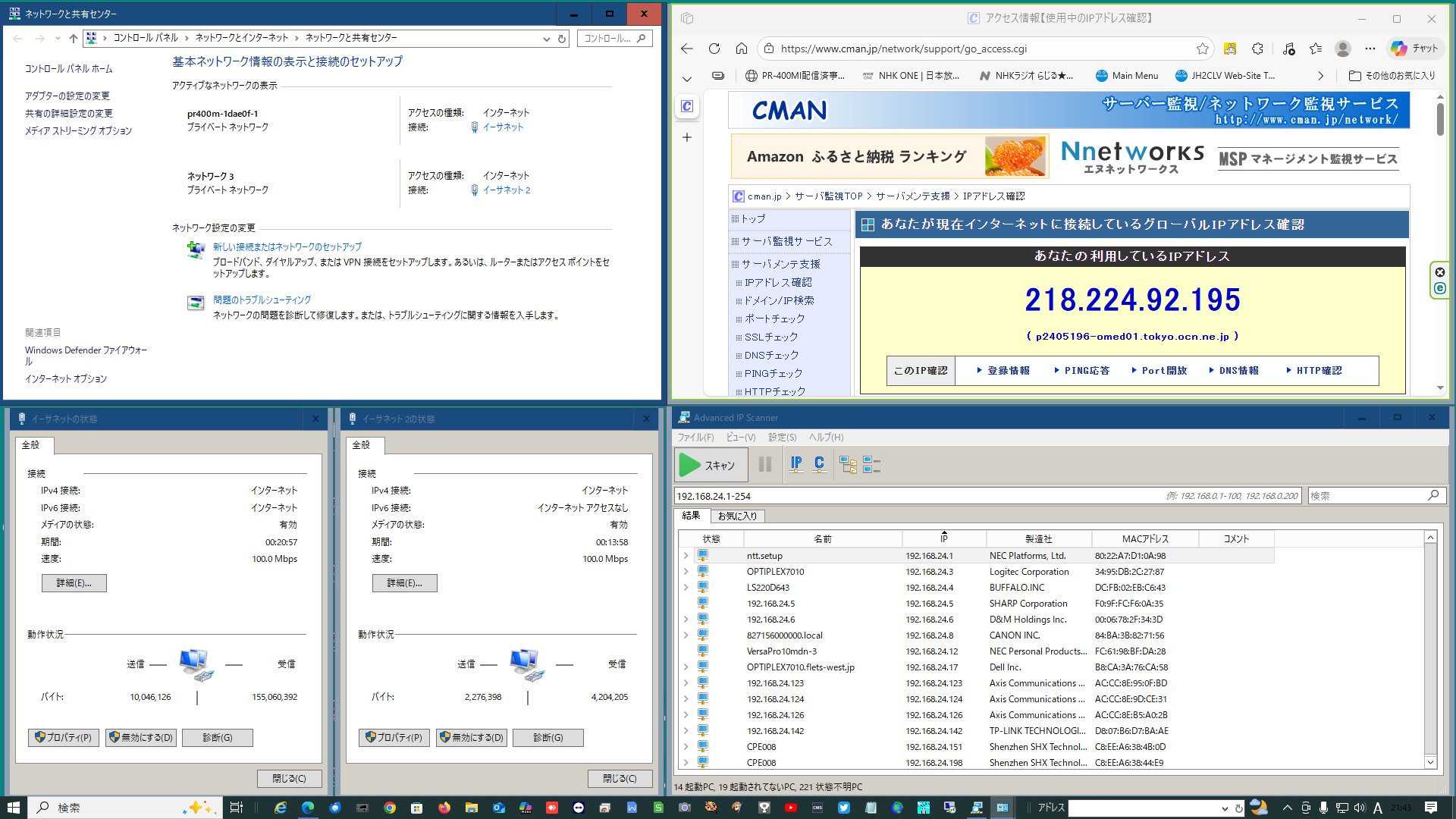This screenshot has width=1456, height=819.
Task: Click the browser home icon
Action: pyautogui.click(x=741, y=49)
